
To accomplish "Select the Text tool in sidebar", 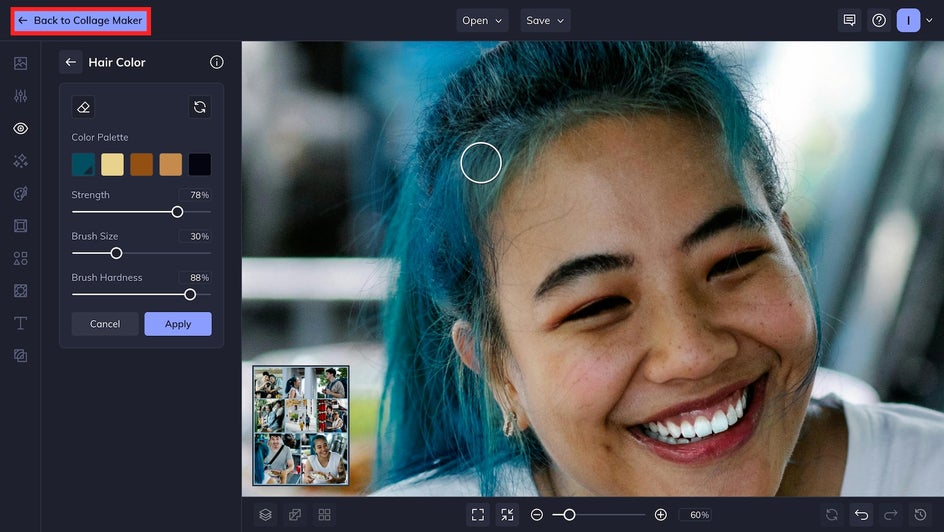I will coord(20,323).
